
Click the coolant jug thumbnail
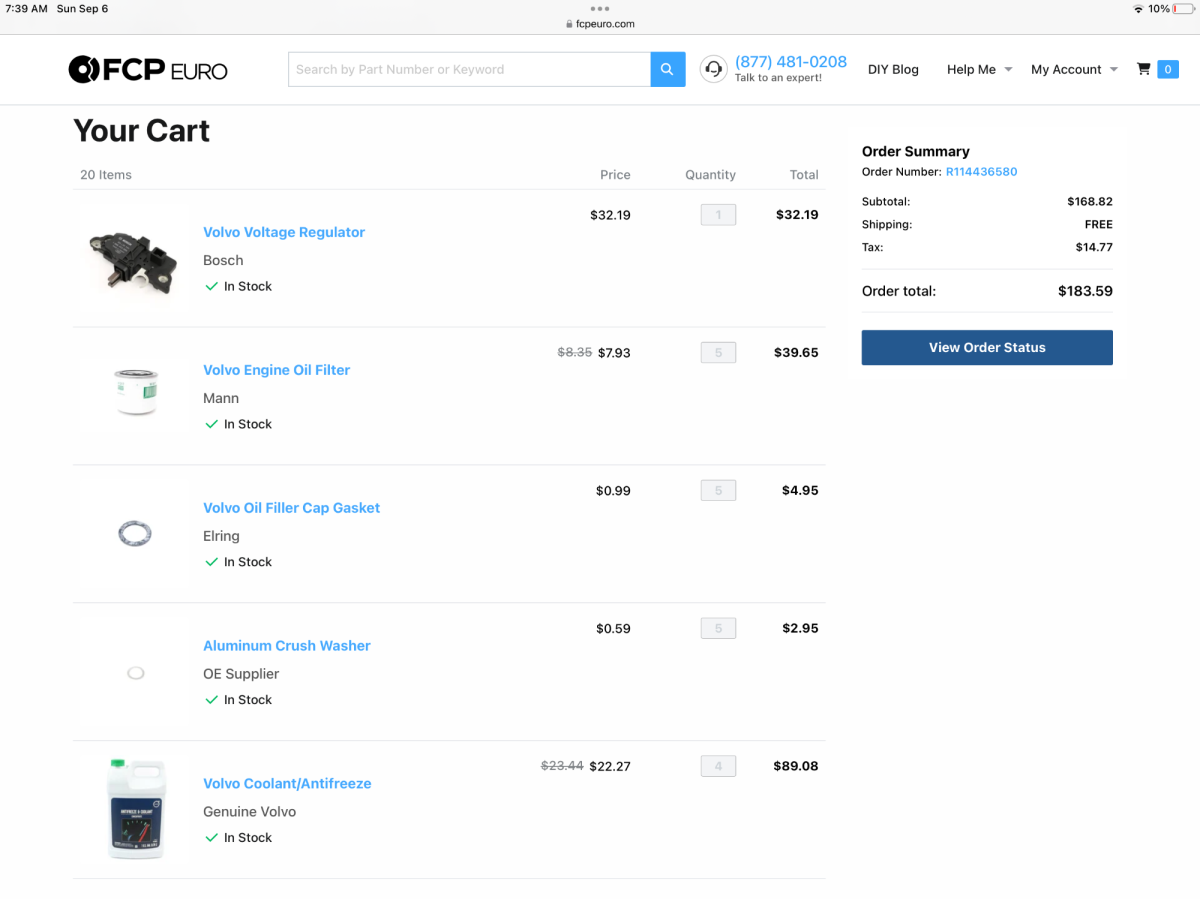pos(136,808)
